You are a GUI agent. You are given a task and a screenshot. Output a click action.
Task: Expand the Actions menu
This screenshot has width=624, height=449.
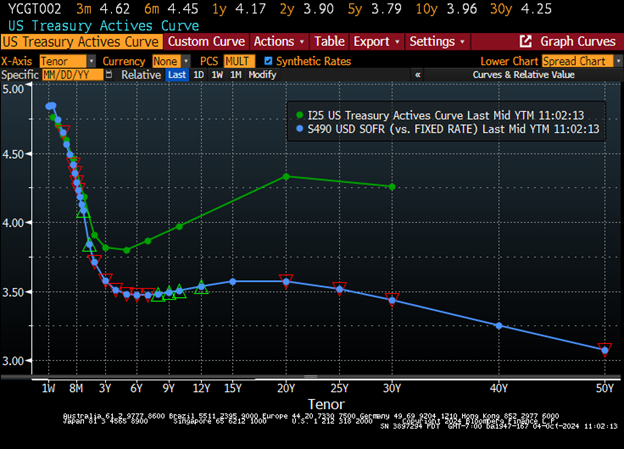pyautogui.click(x=279, y=41)
